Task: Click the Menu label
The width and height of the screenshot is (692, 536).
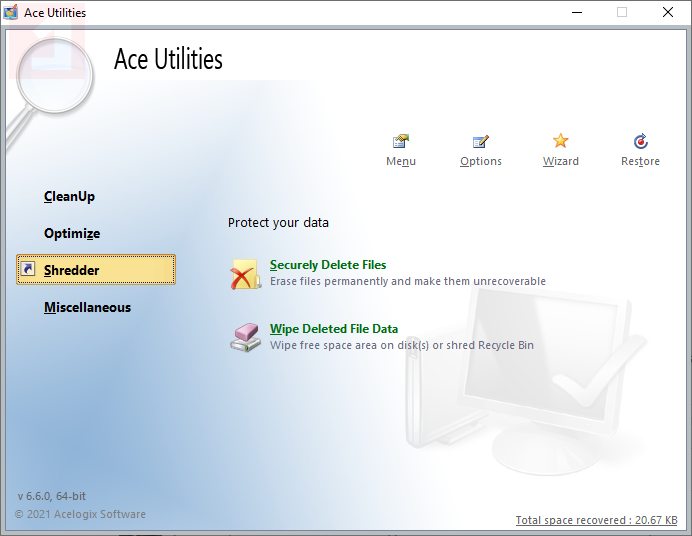Action: click(401, 161)
